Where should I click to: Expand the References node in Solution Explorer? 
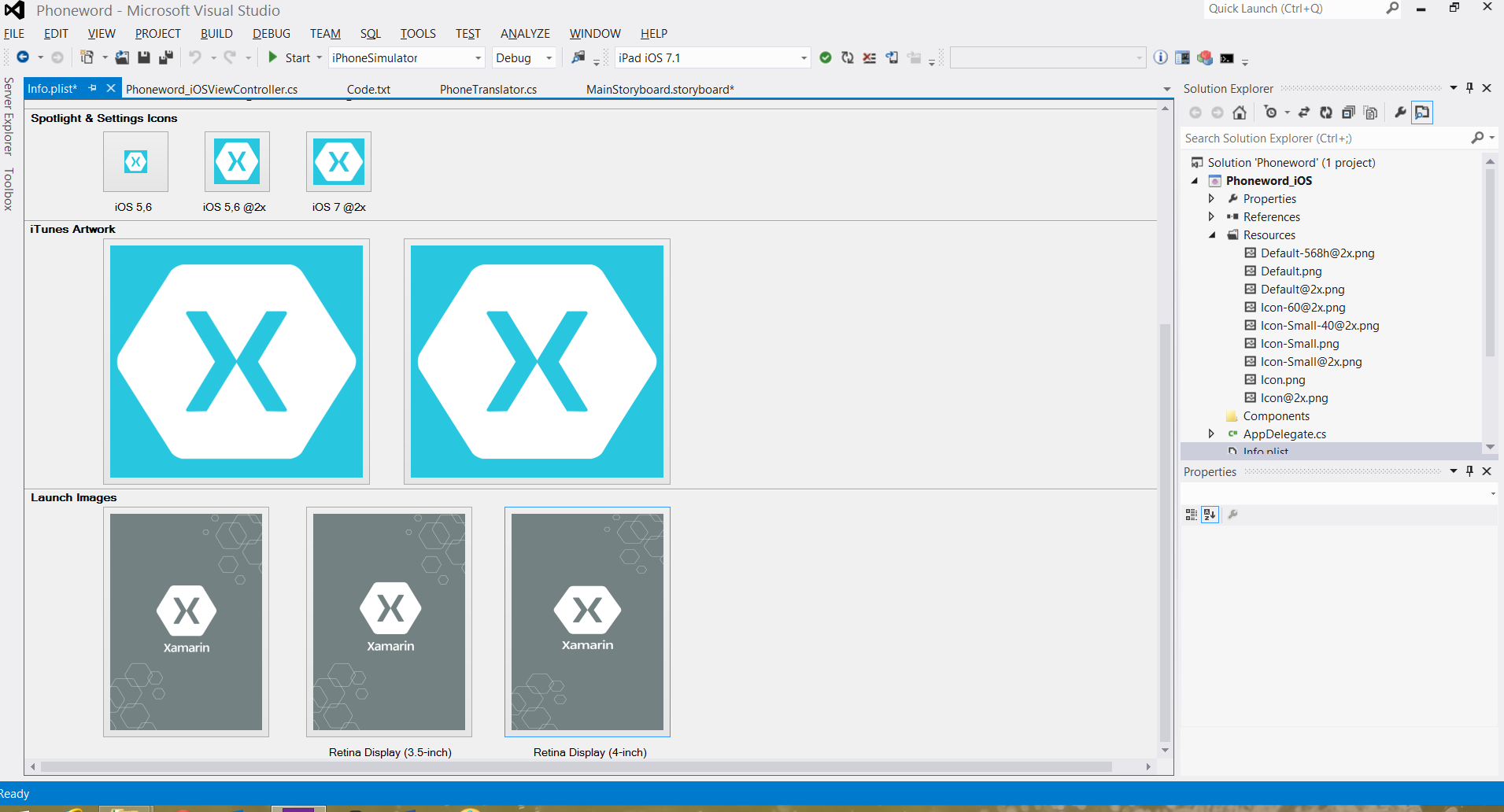pyautogui.click(x=1211, y=216)
